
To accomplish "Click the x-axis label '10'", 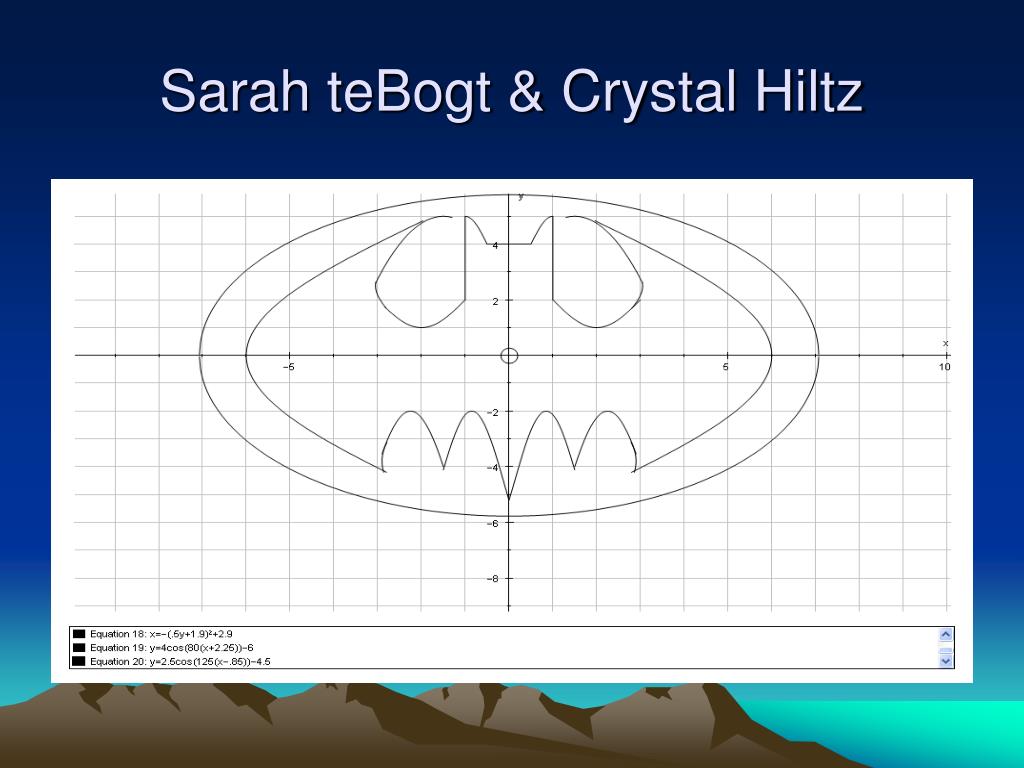I will pyautogui.click(x=944, y=367).
